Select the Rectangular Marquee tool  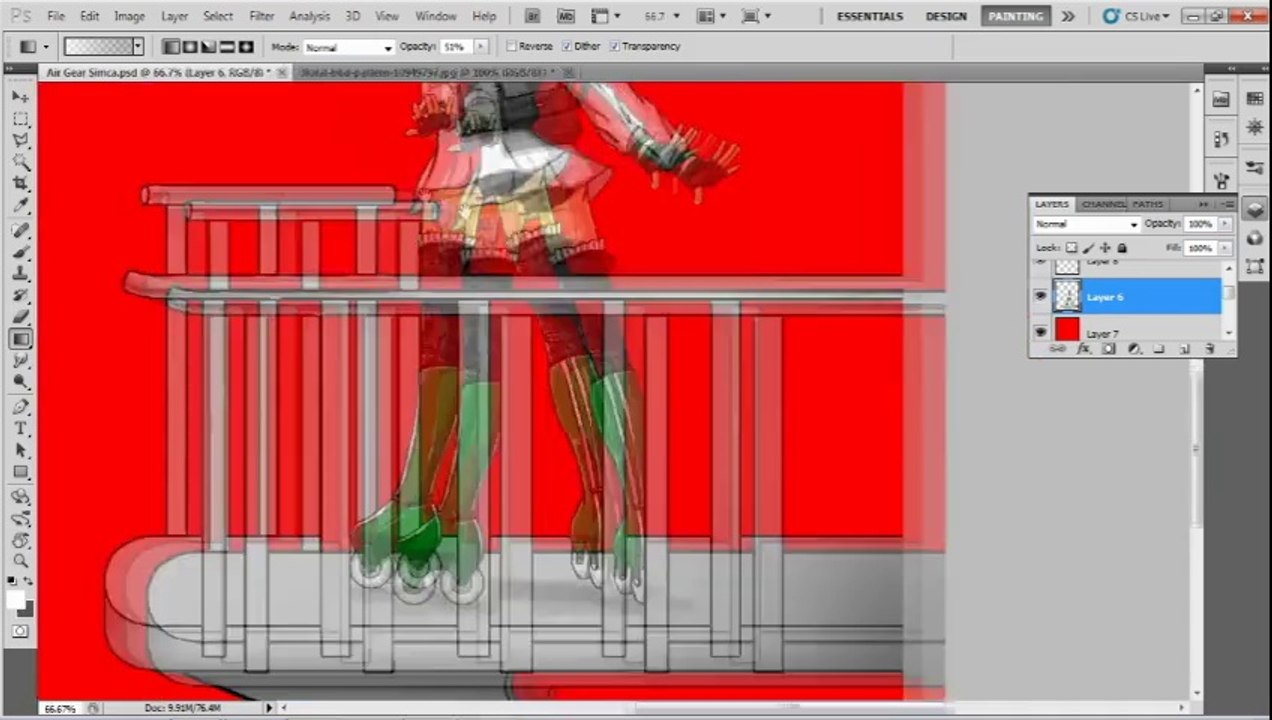tap(21, 119)
